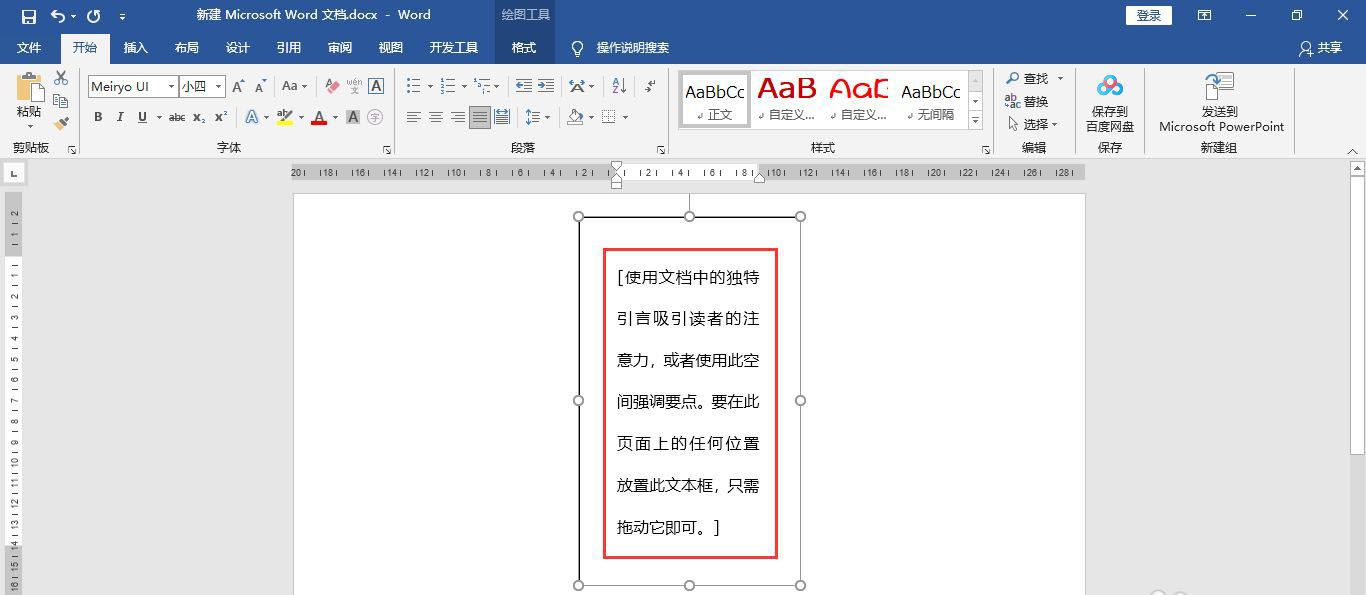Toggle center paragraph alignment

(x=435, y=117)
